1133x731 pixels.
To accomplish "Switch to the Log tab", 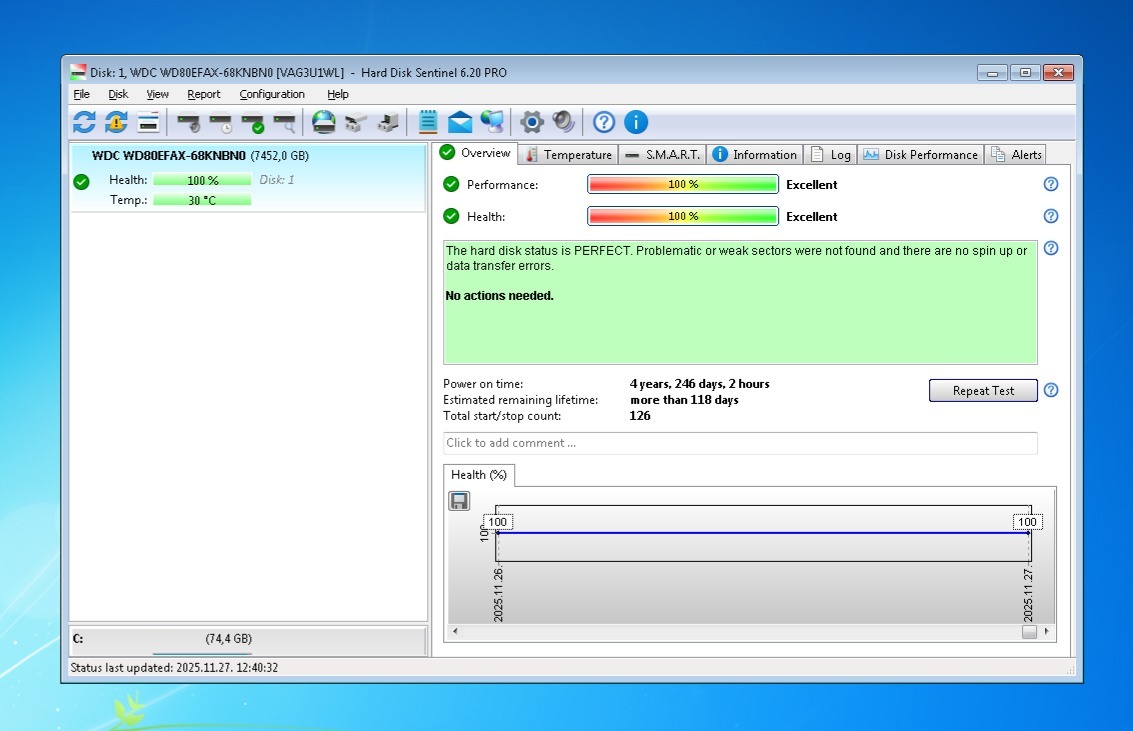I will 830,155.
